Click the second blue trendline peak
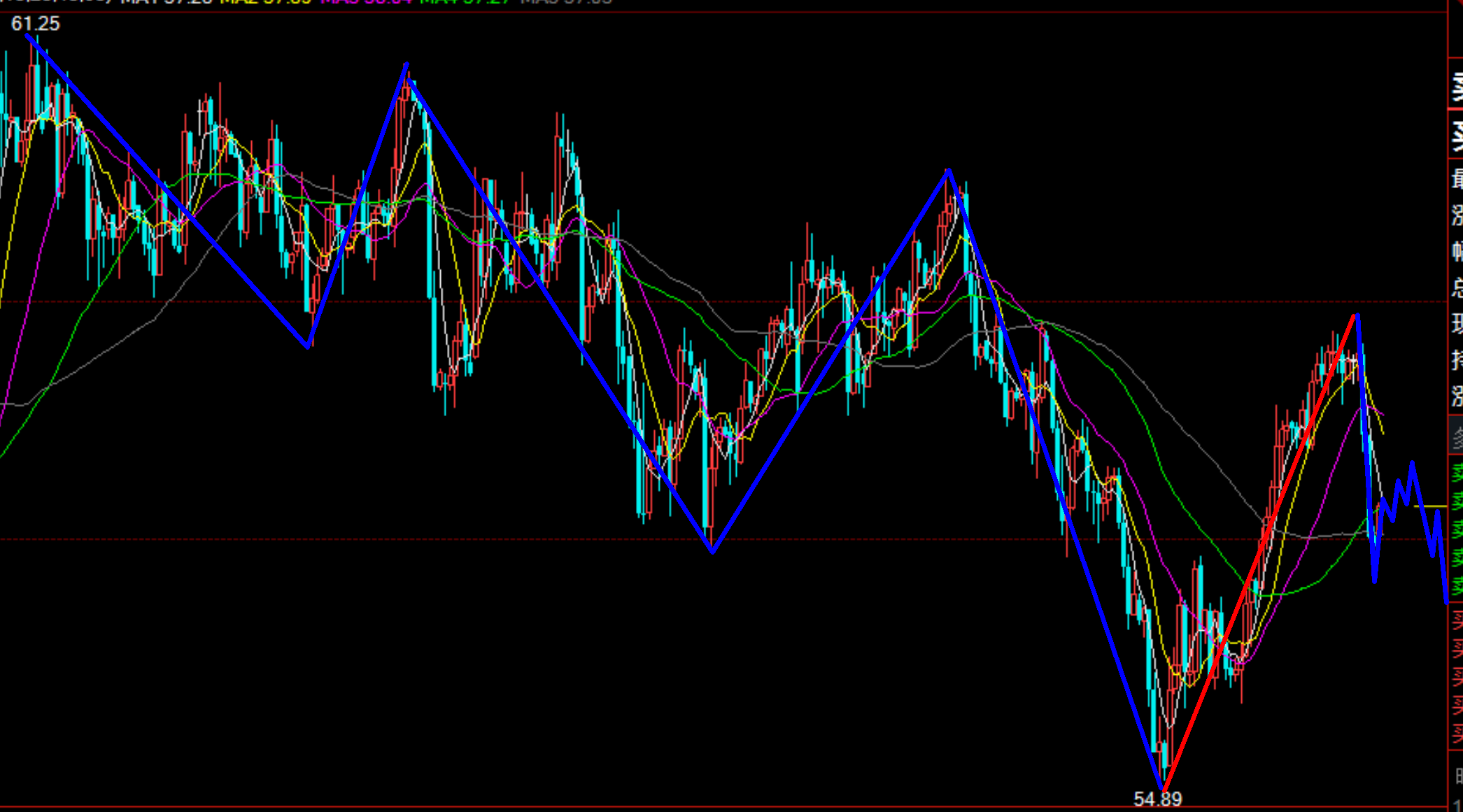The image size is (1463, 812). tap(407, 65)
